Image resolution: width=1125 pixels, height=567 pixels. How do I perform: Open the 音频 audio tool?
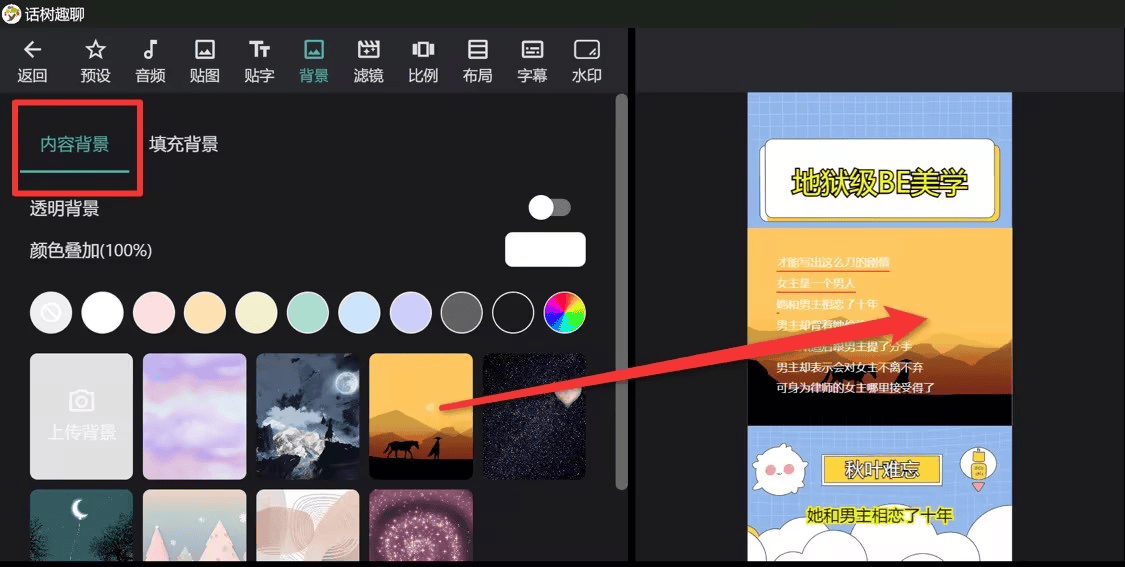pos(150,51)
